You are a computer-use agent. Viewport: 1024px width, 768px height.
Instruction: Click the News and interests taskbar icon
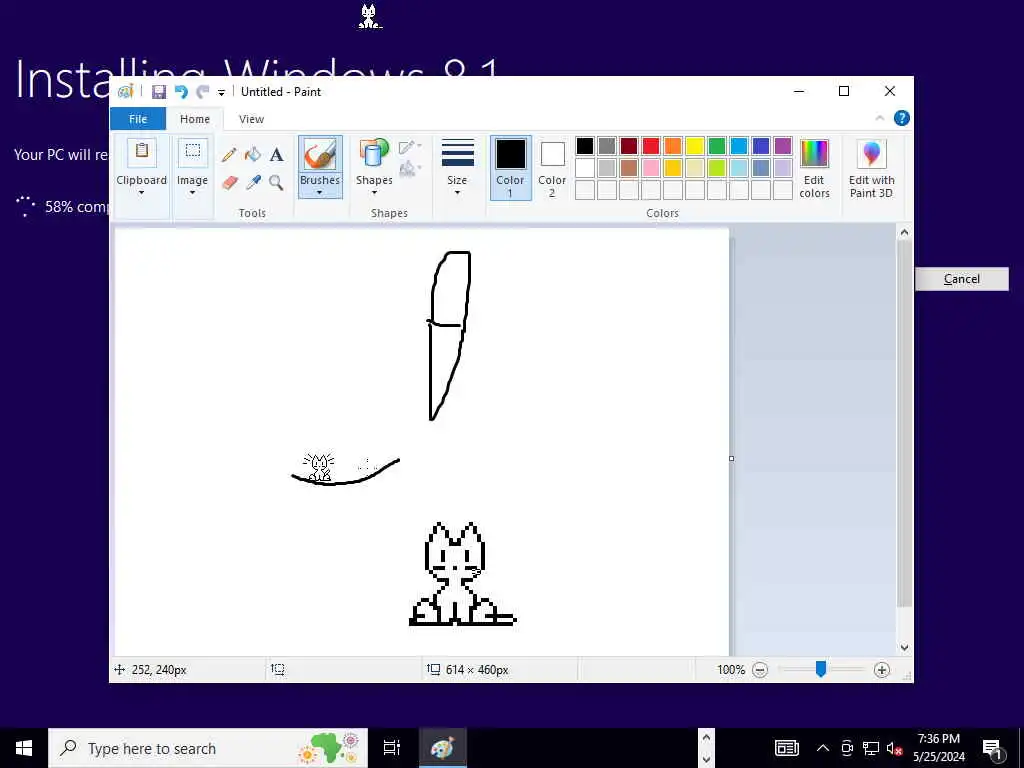click(x=787, y=748)
